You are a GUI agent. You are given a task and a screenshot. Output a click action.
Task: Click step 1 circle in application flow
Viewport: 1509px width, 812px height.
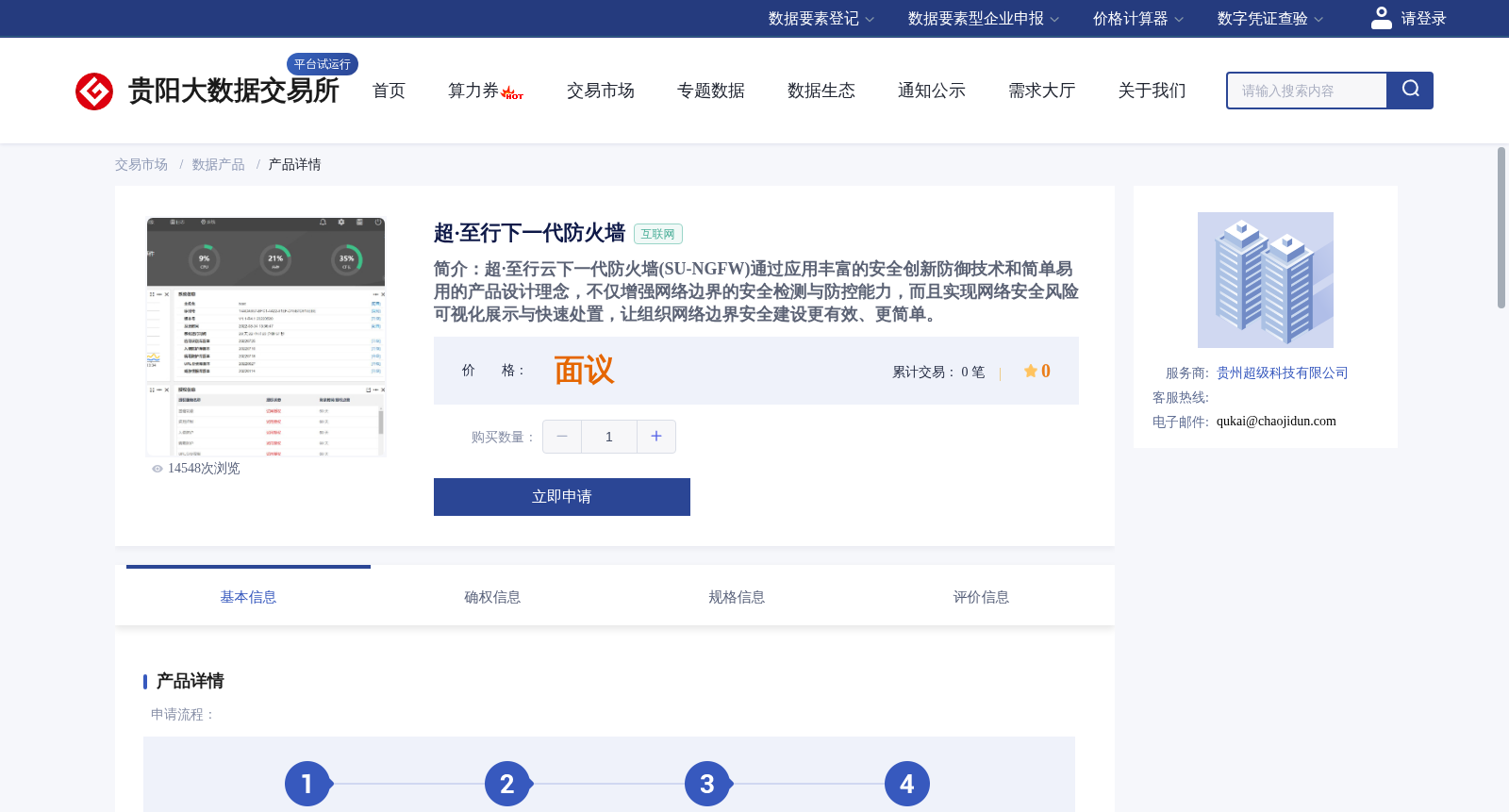[x=307, y=784]
